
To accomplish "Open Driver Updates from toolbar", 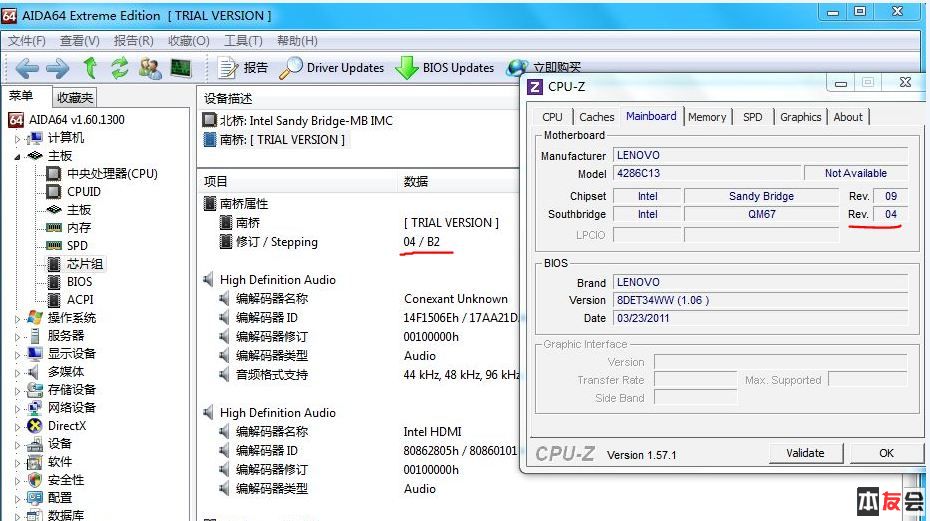I will point(332,68).
